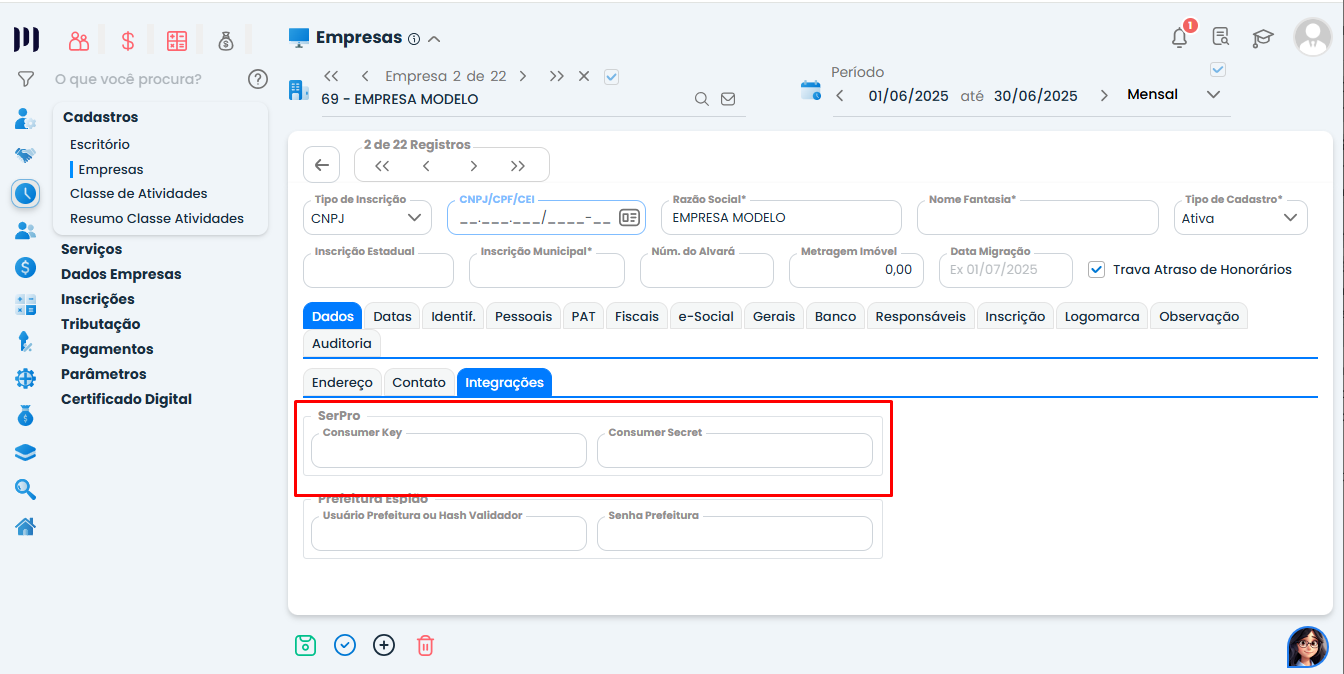Viewport: 1344px width, 674px height.
Task: Click the period calendar icon
Action: pos(811,91)
